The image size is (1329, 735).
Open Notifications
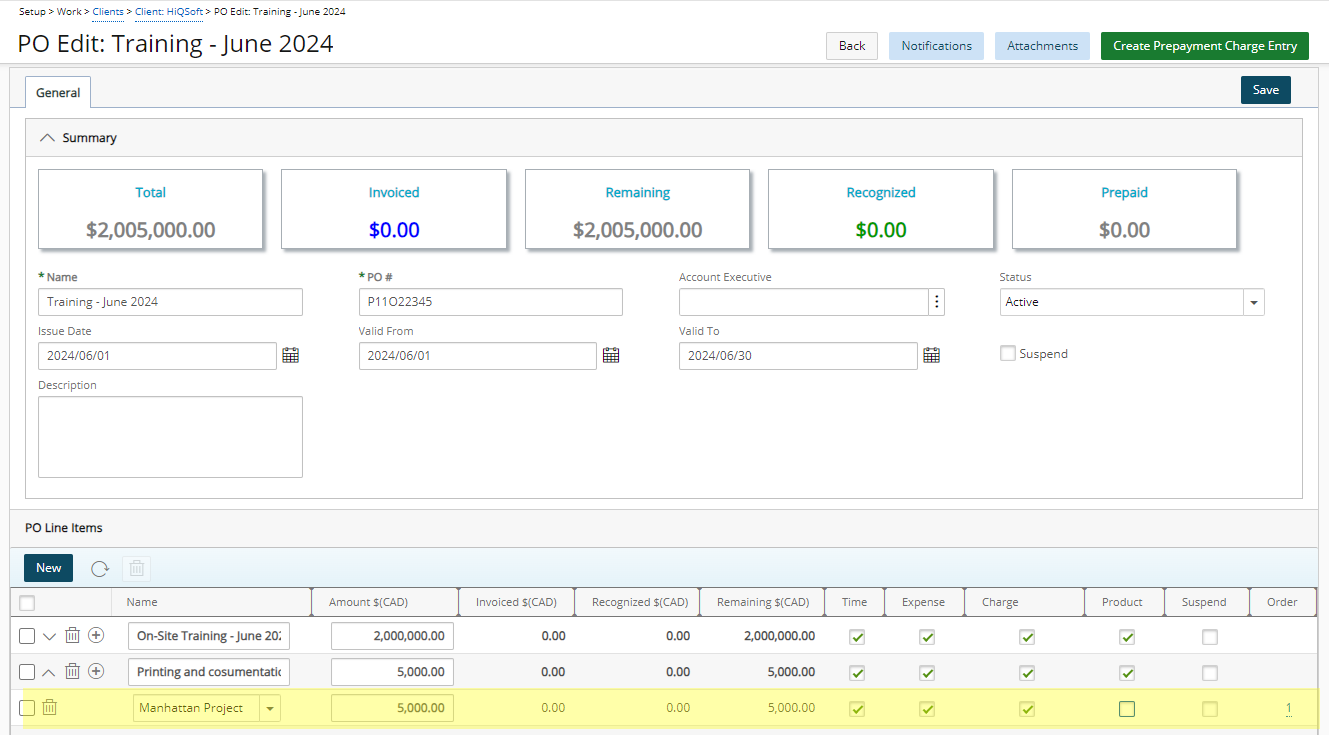pos(936,46)
